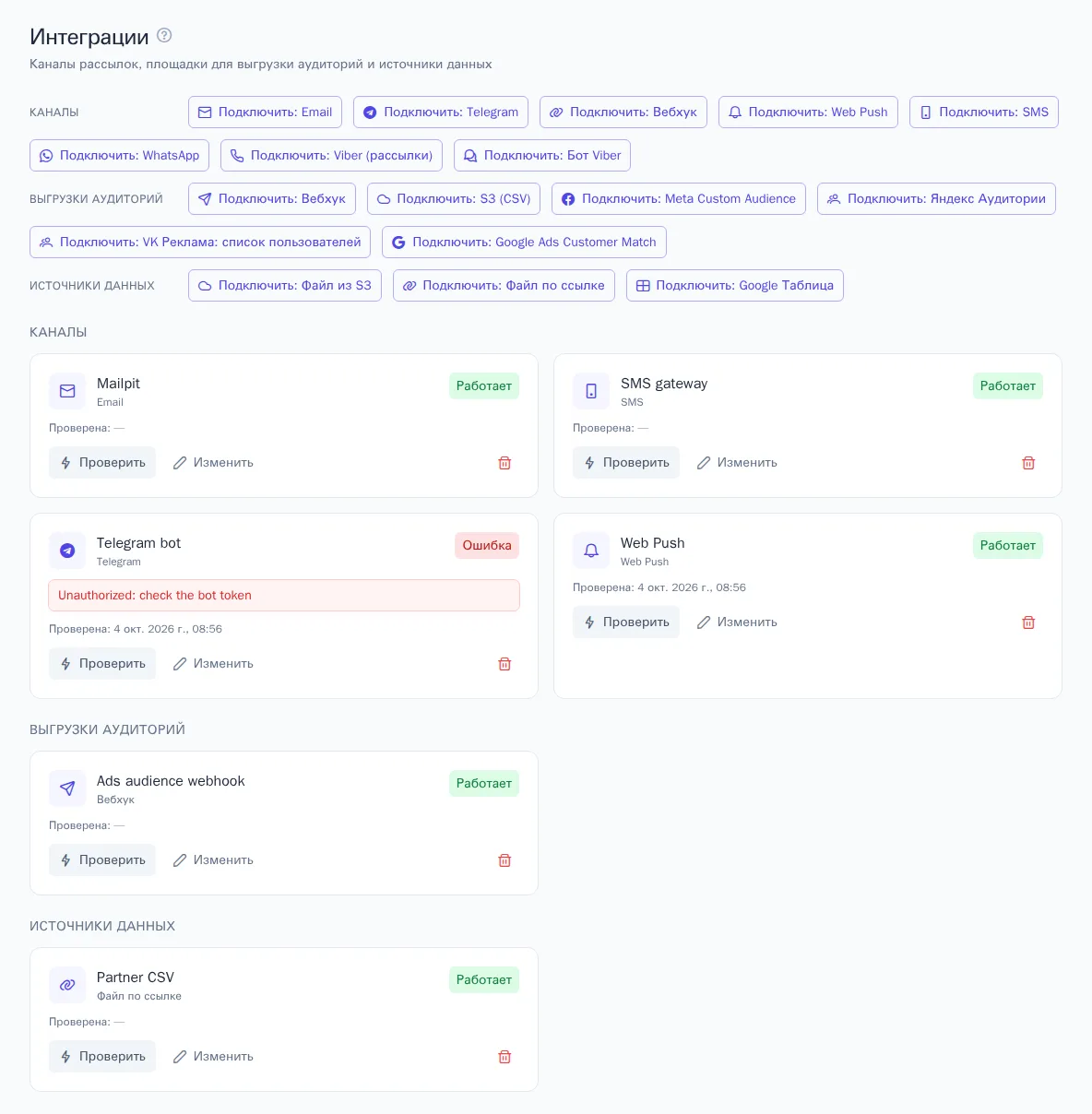The height and width of the screenshot is (1114, 1092).
Task: Run Проверить on the Telegram bot
Action: point(102,664)
